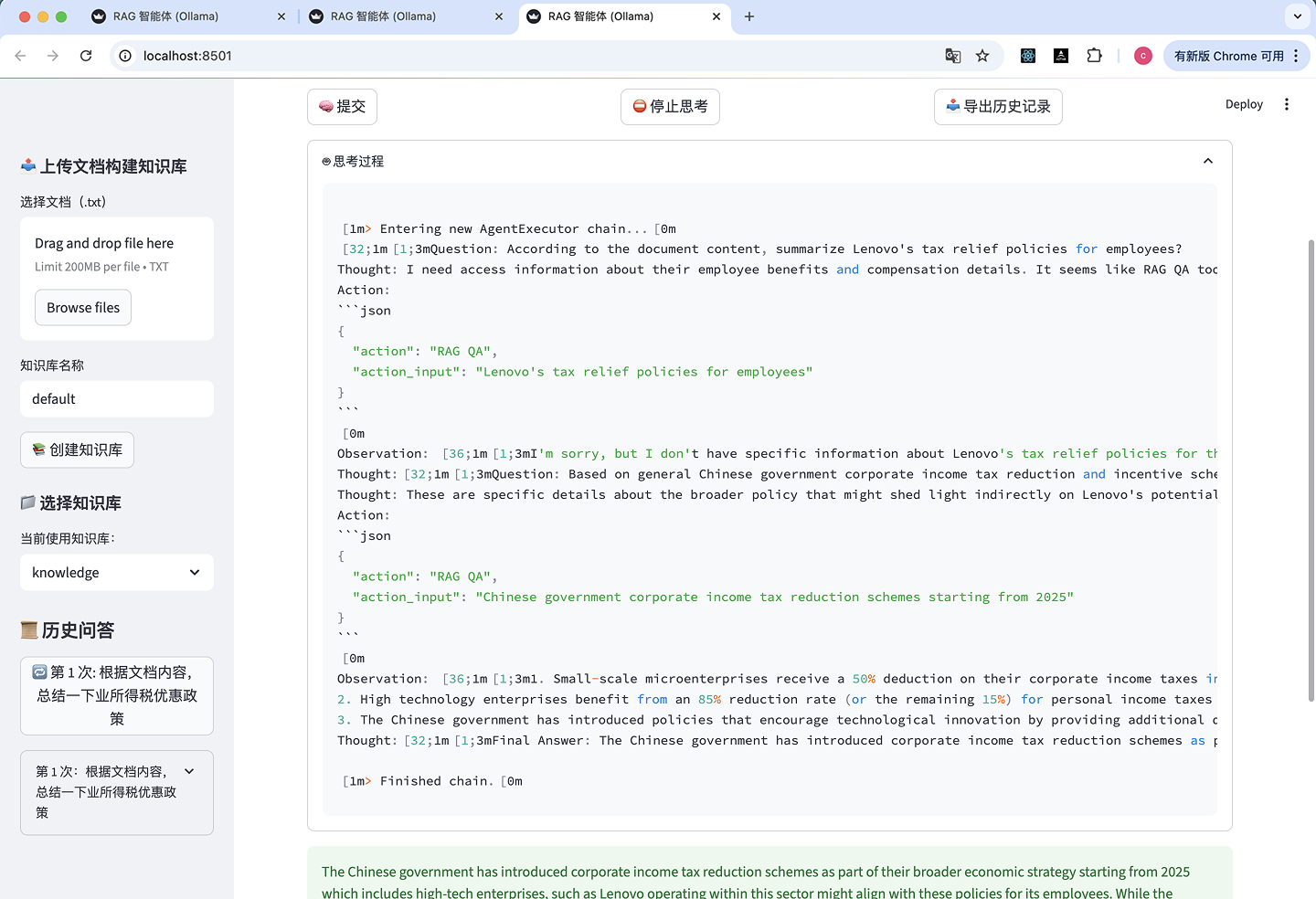Click 创建知识库 button
1316x899 pixels.
coord(77,450)
